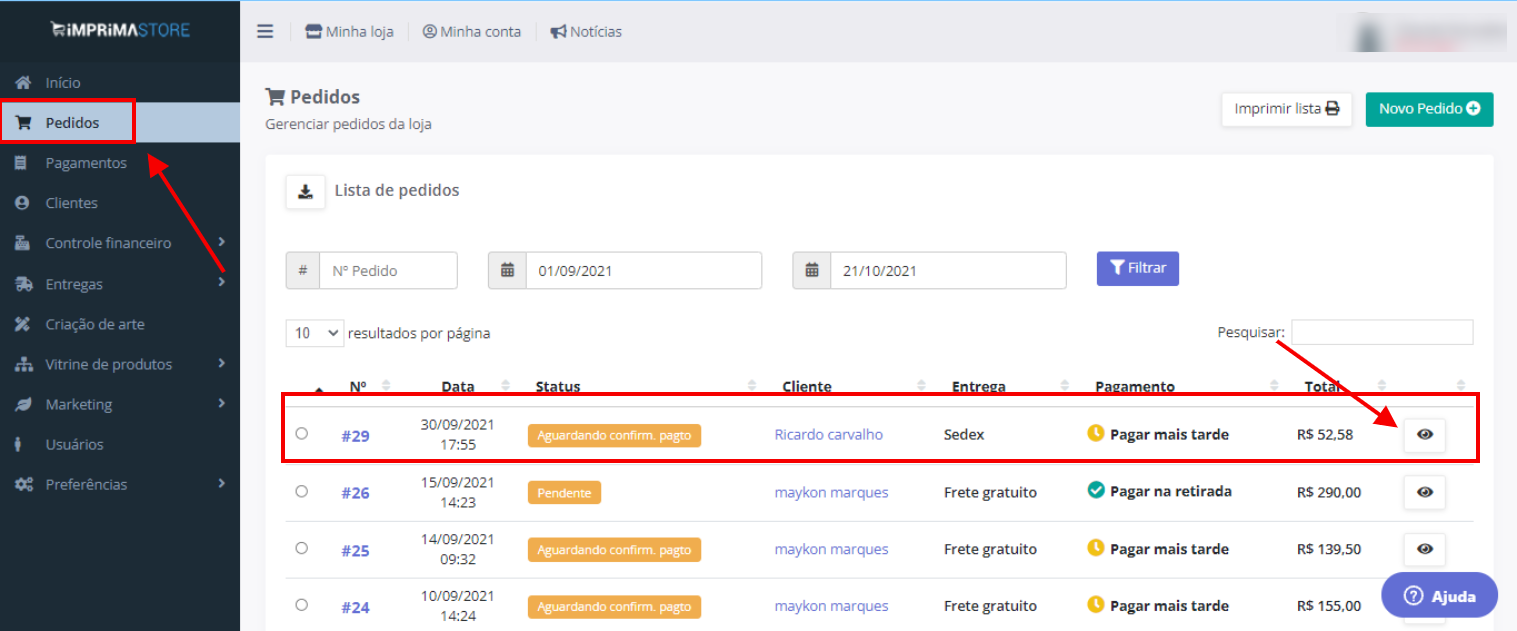Screen dimensions: 1517x631
Task: Open Clientes in the sidebar
Action: (x=71, y=203)
